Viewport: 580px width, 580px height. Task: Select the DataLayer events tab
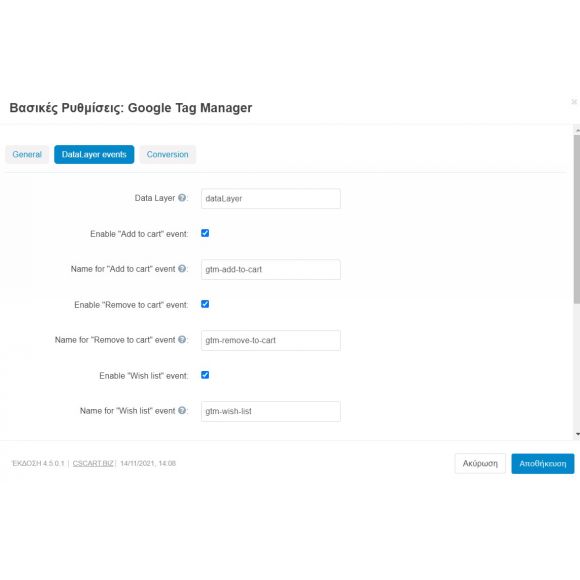94,154
